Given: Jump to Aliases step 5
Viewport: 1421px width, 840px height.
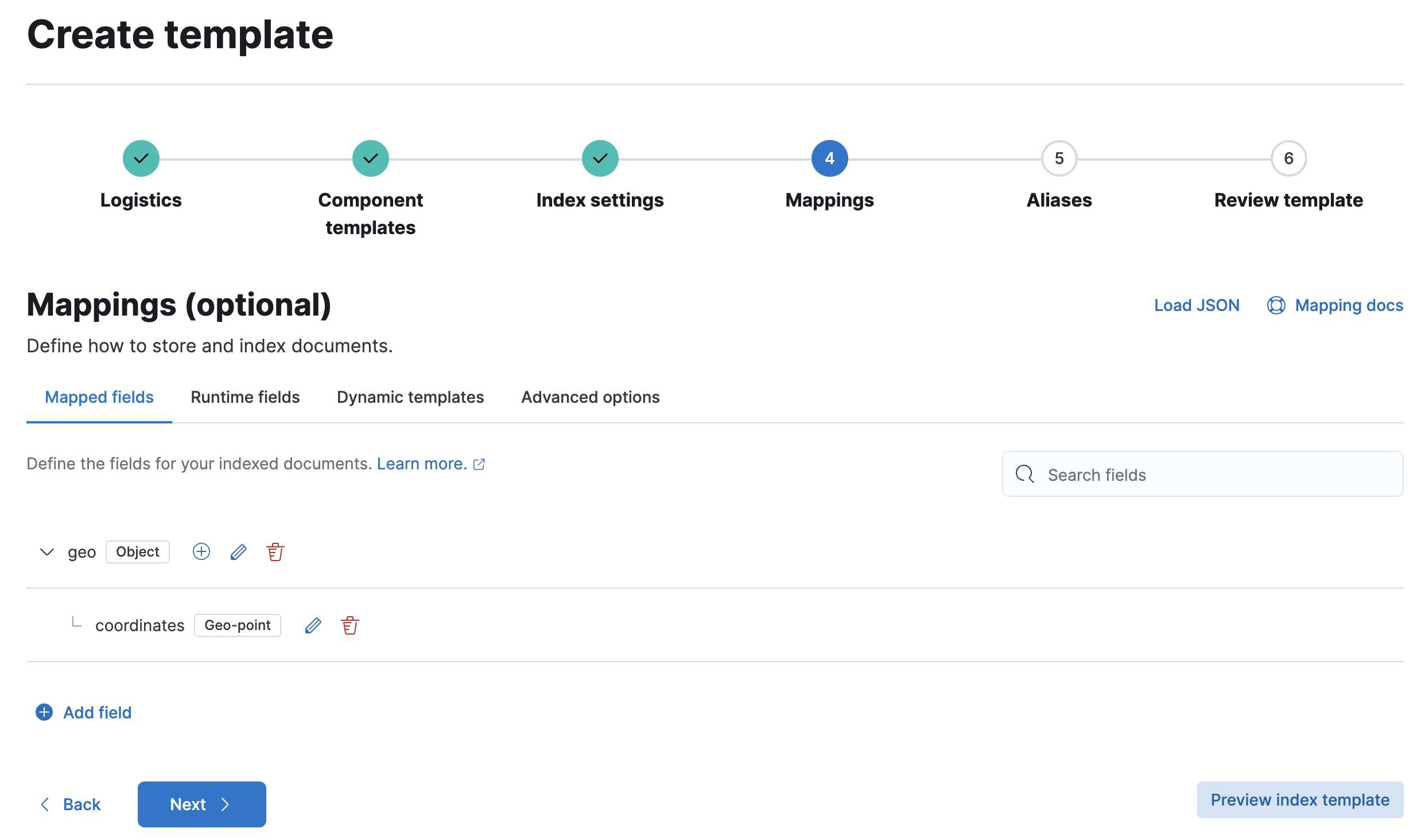Looking at the screenshot, I should [x=1059, y=158].
